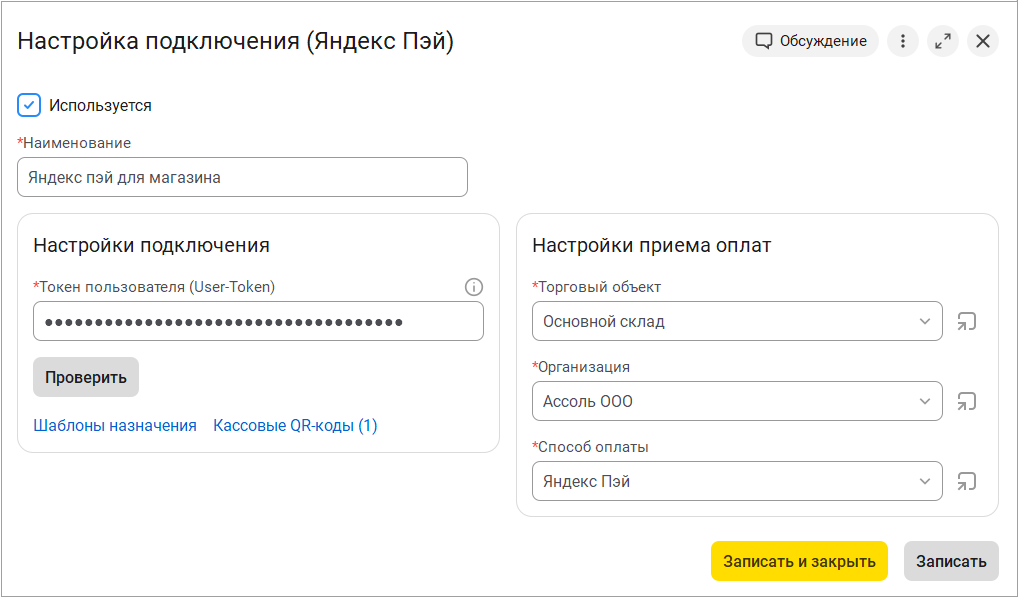Click the Записать и закрыть button

tap(799, 561)
